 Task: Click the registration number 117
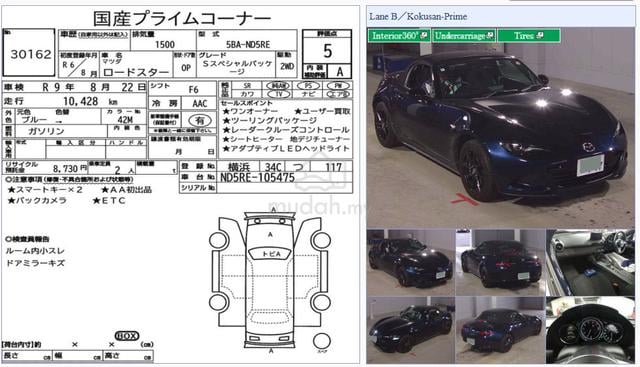pos(333,167)
